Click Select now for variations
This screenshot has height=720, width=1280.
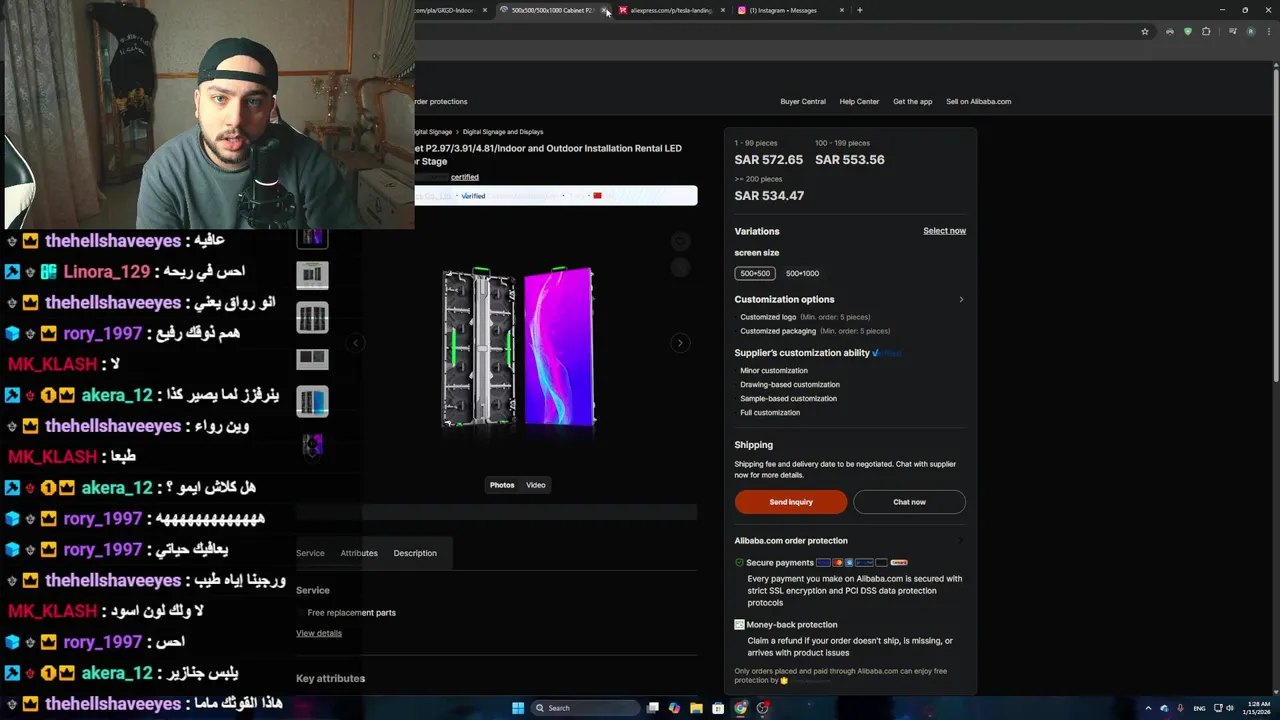point(944,231)
